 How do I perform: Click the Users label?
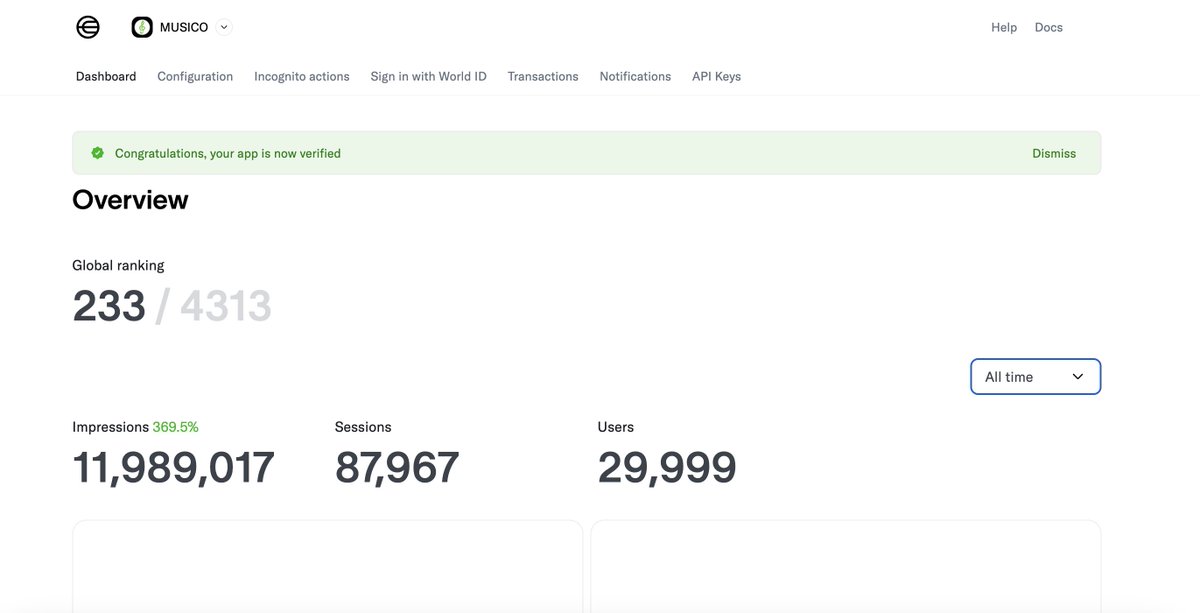pyautogui.click(x=616, y=427)
